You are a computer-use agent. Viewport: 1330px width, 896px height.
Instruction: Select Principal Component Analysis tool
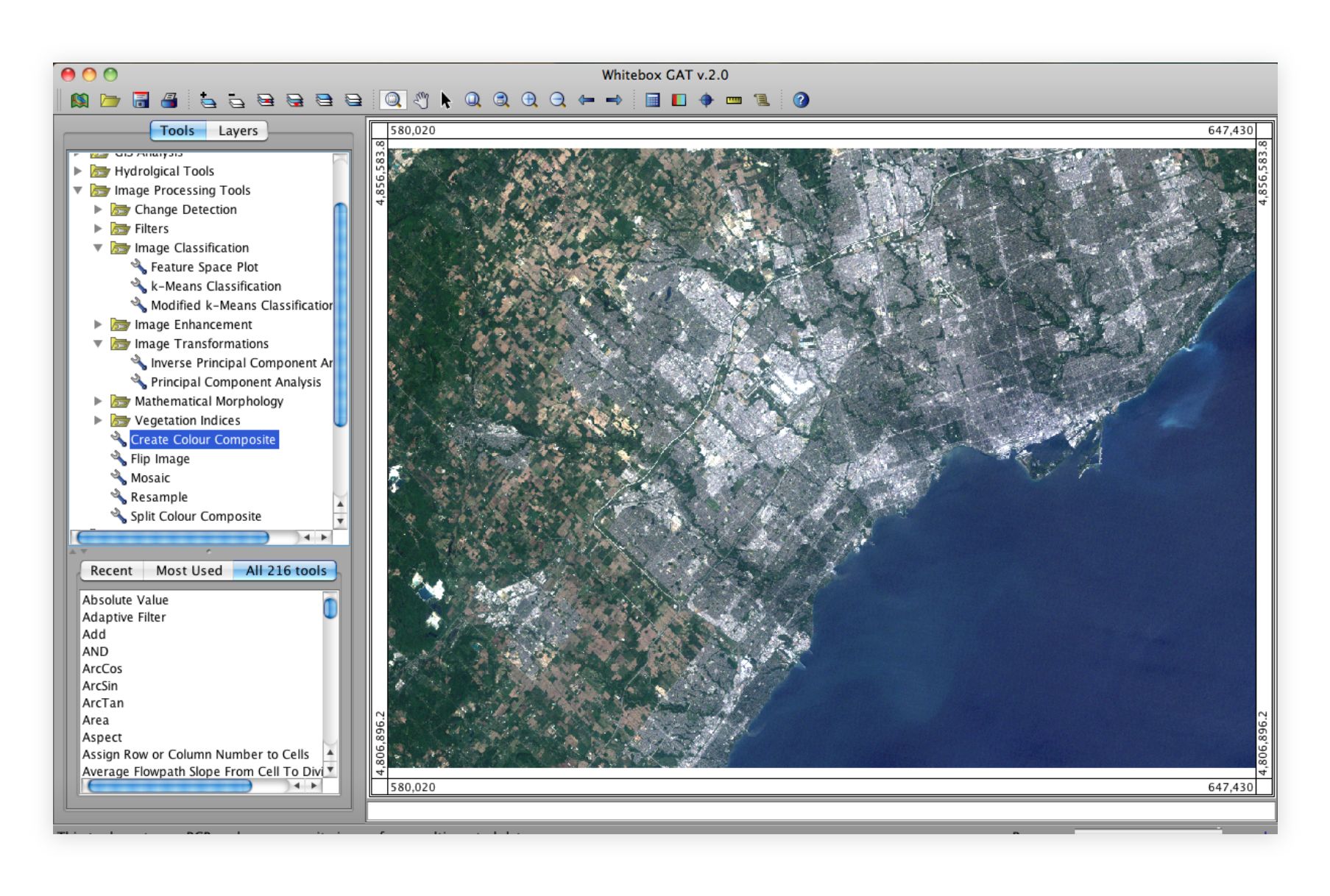coord(236,382)
